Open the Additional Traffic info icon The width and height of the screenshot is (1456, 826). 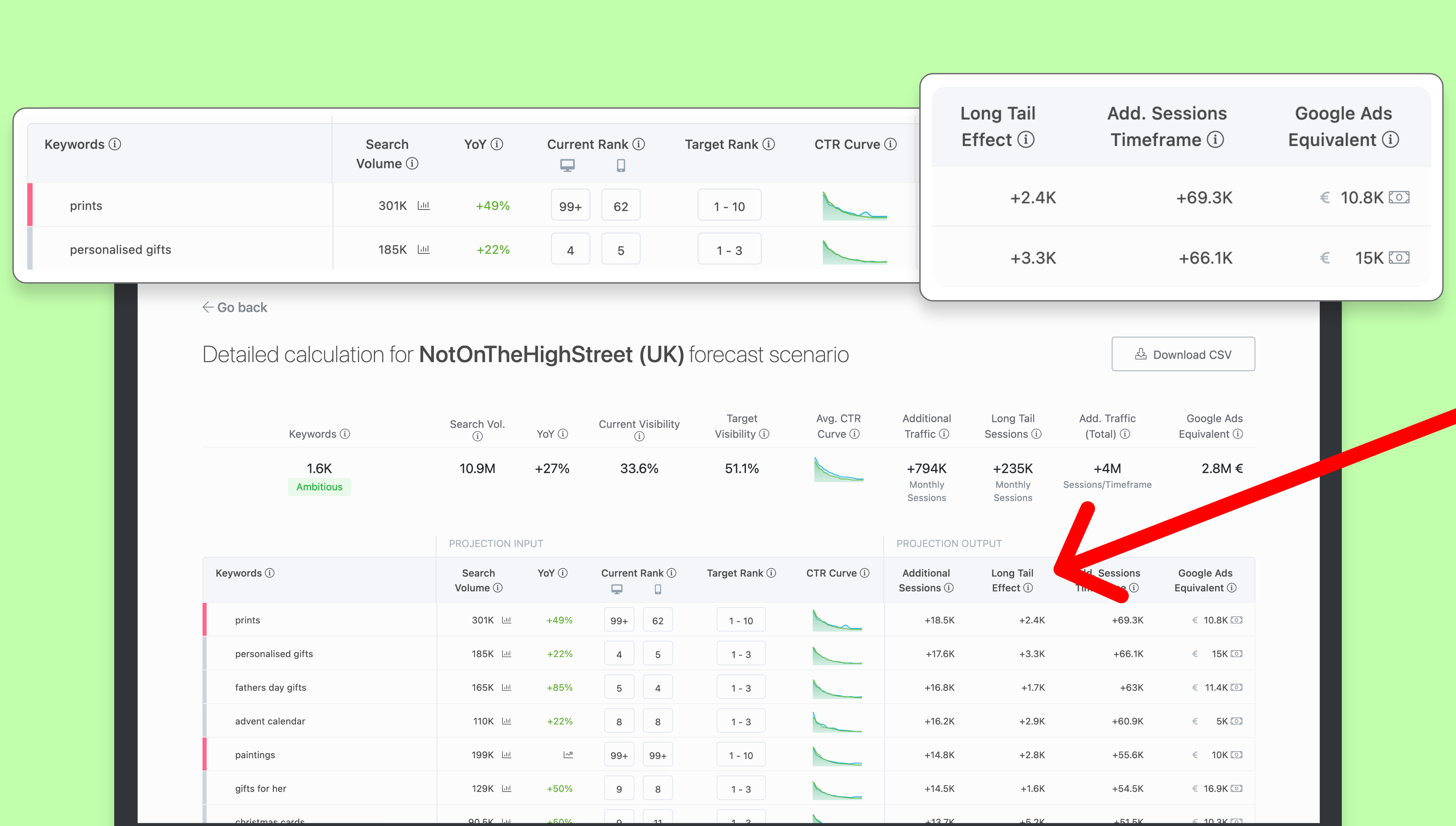[944, 434]
